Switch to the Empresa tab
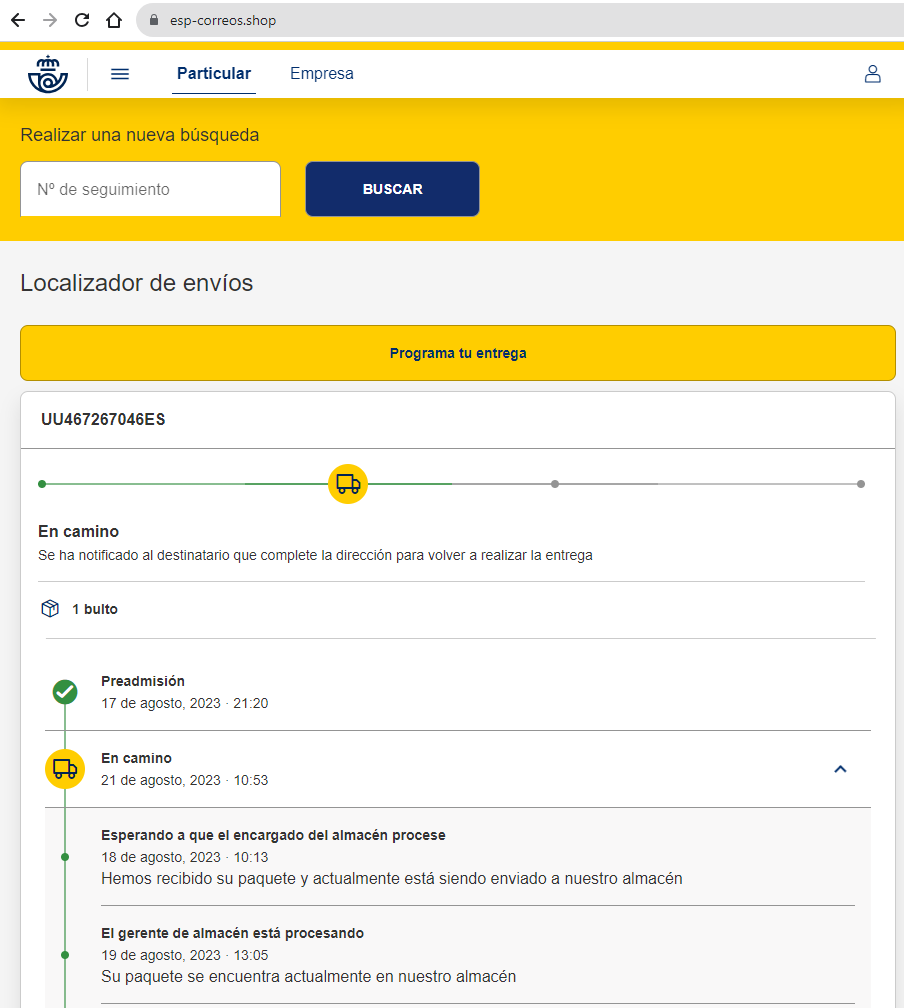904x1008 pixels. (321, 73)
